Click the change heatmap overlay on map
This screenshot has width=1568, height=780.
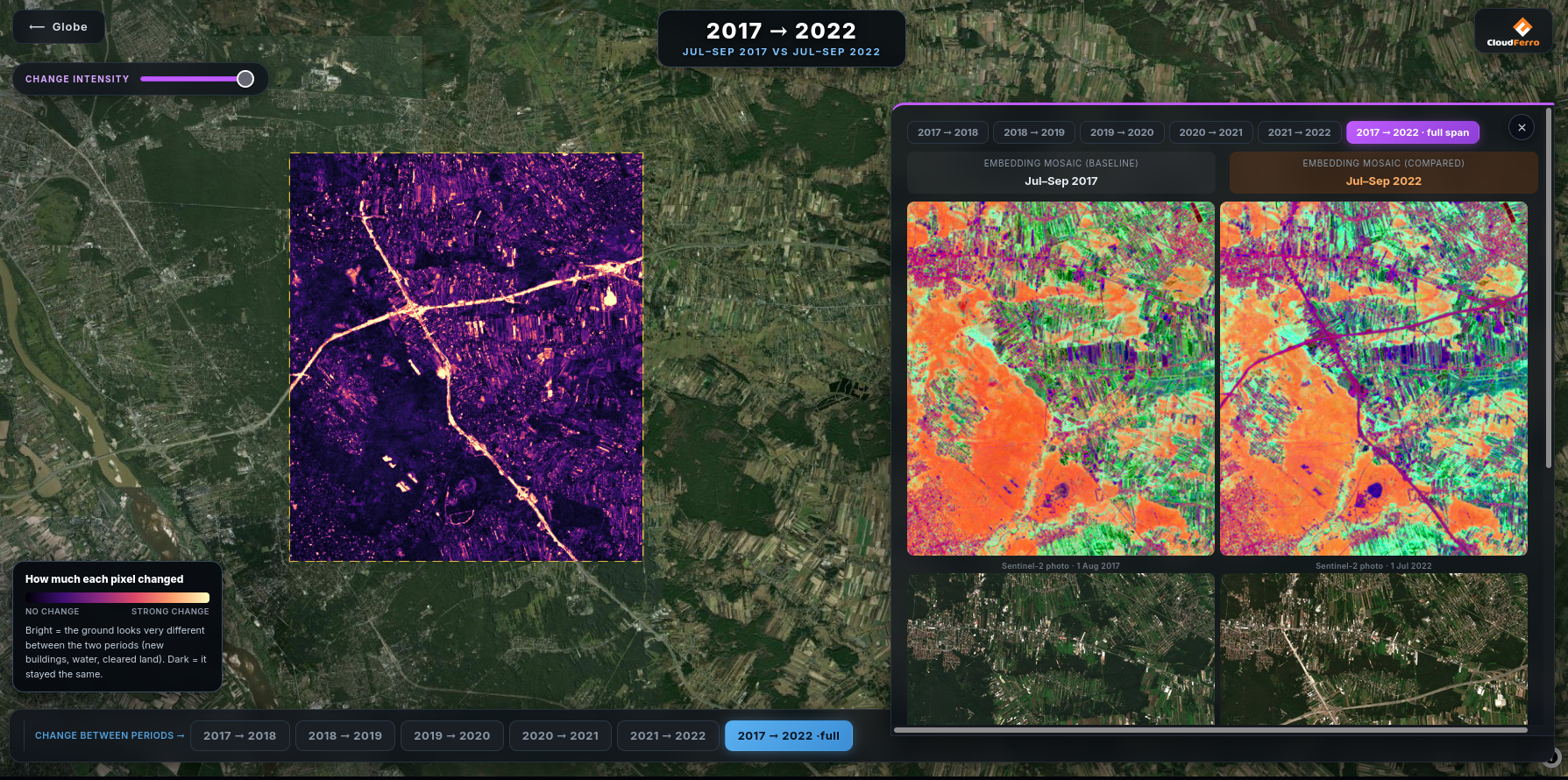coord(466,357)
